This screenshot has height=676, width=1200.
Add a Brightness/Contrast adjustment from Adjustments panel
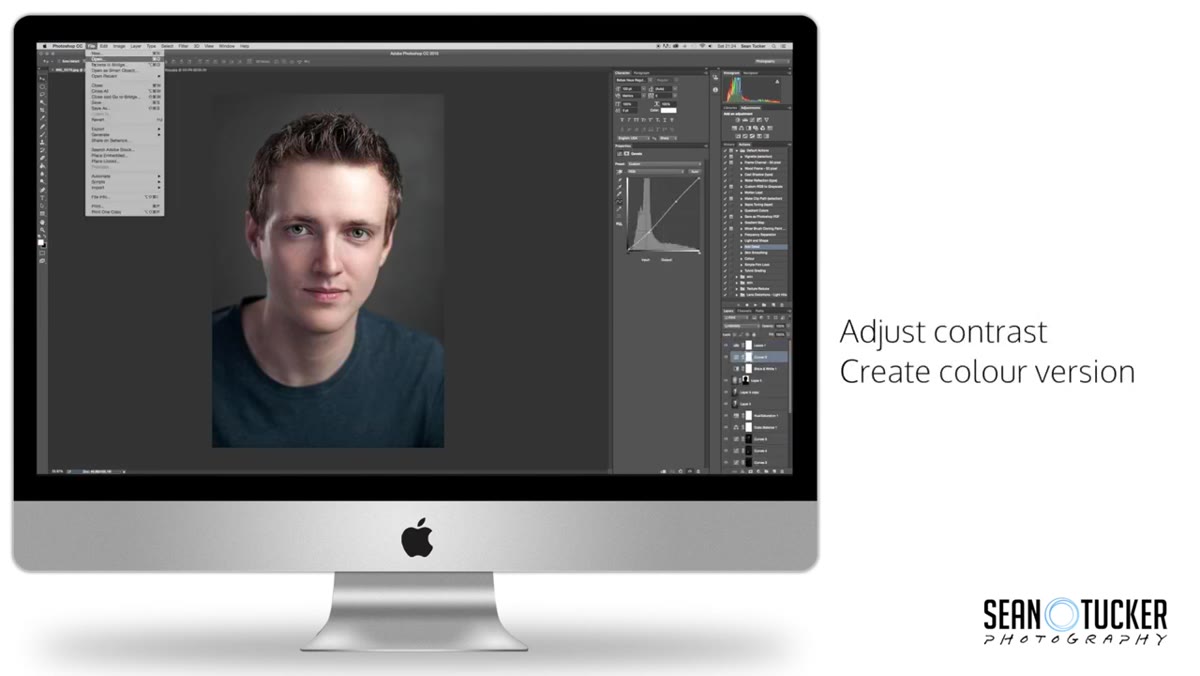point(737,120)
